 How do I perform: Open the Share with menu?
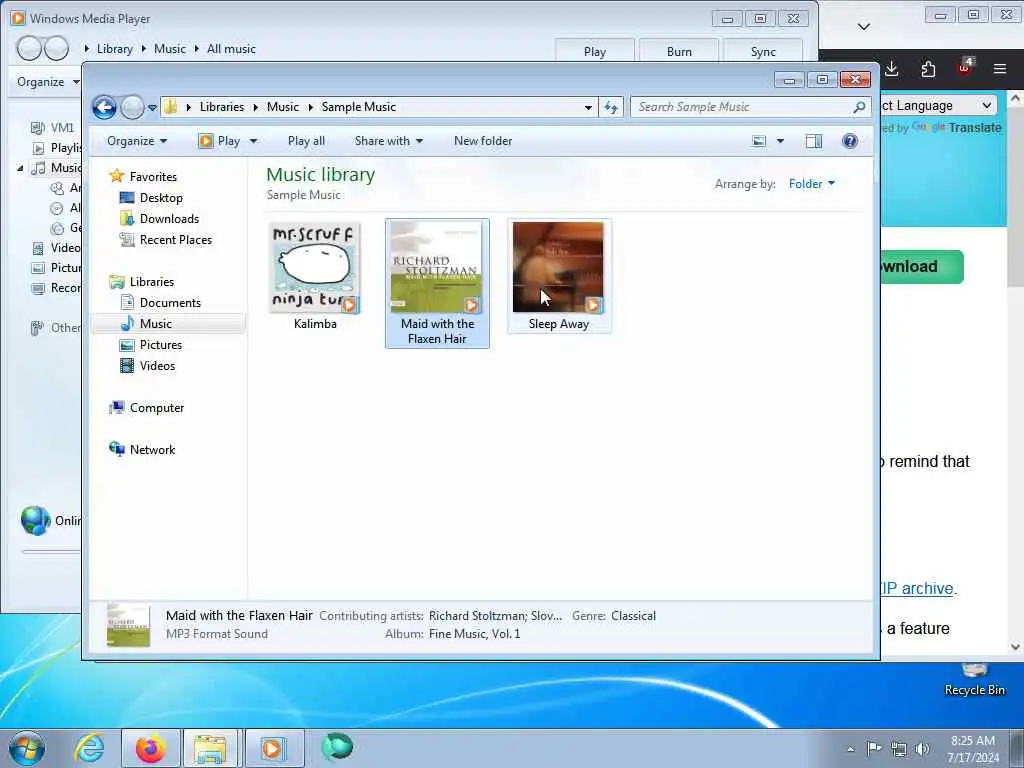point(389,141)
